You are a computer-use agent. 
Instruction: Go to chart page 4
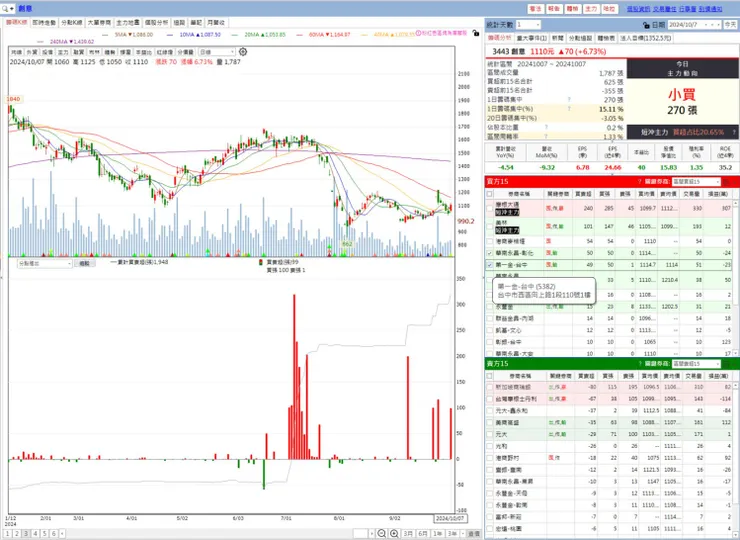35,533
